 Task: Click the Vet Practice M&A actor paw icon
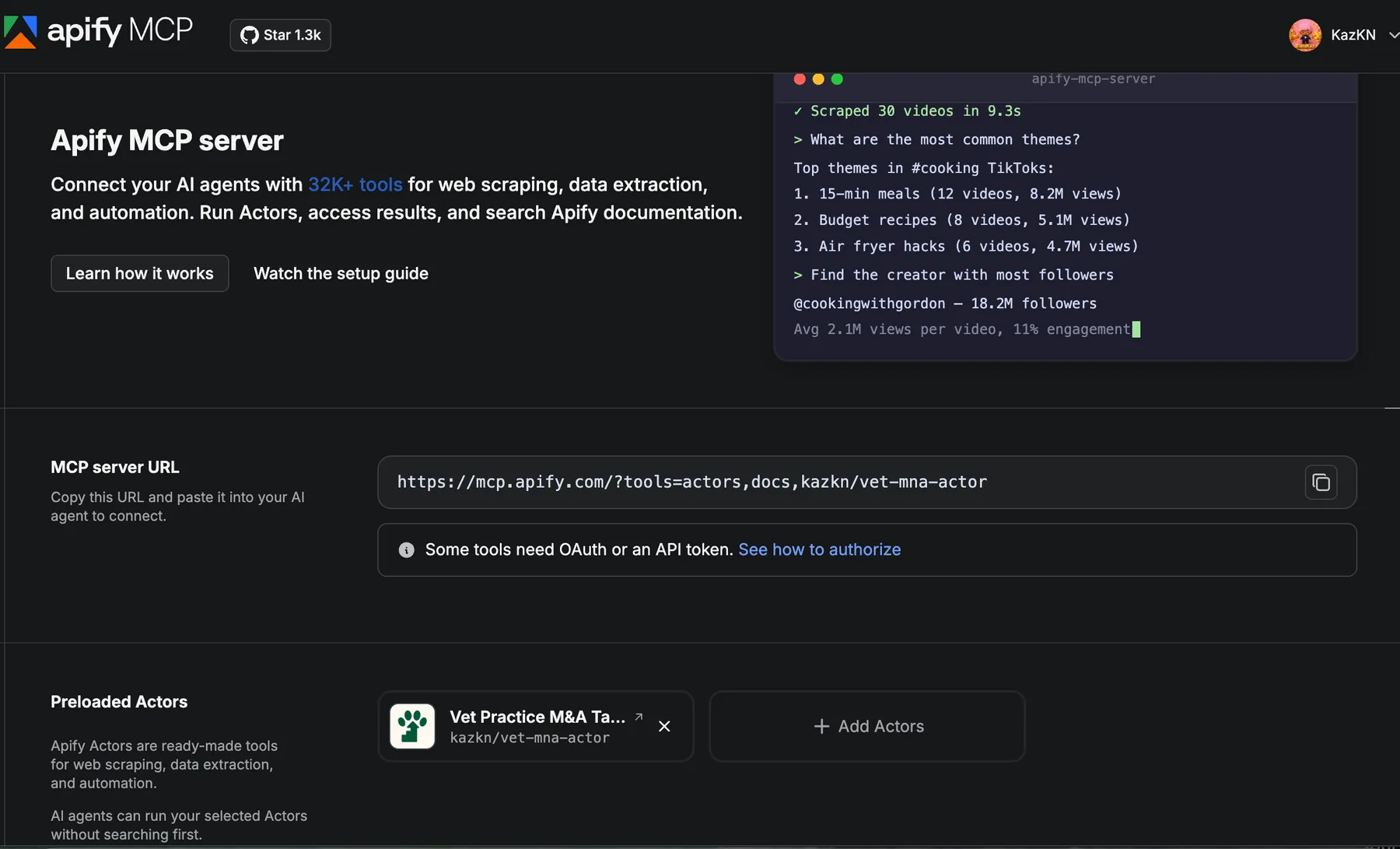[412, 726]
